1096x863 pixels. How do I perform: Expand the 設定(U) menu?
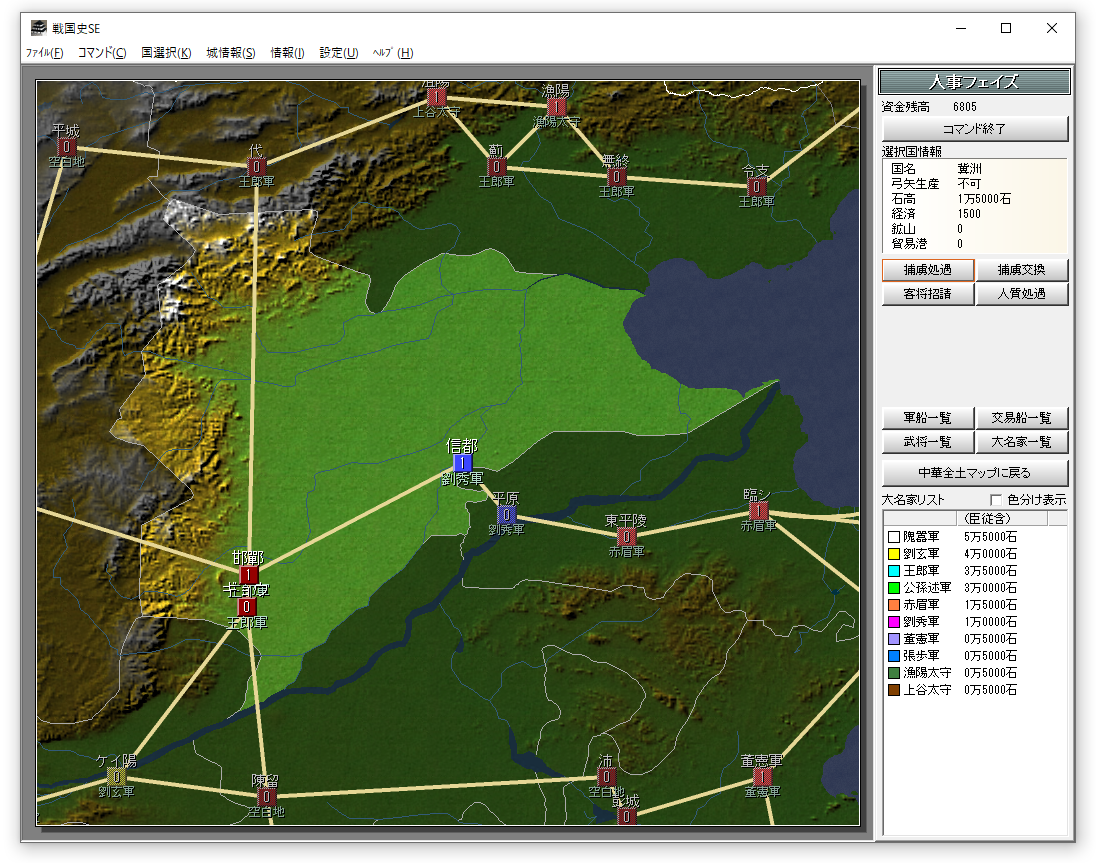pos(338,53)
